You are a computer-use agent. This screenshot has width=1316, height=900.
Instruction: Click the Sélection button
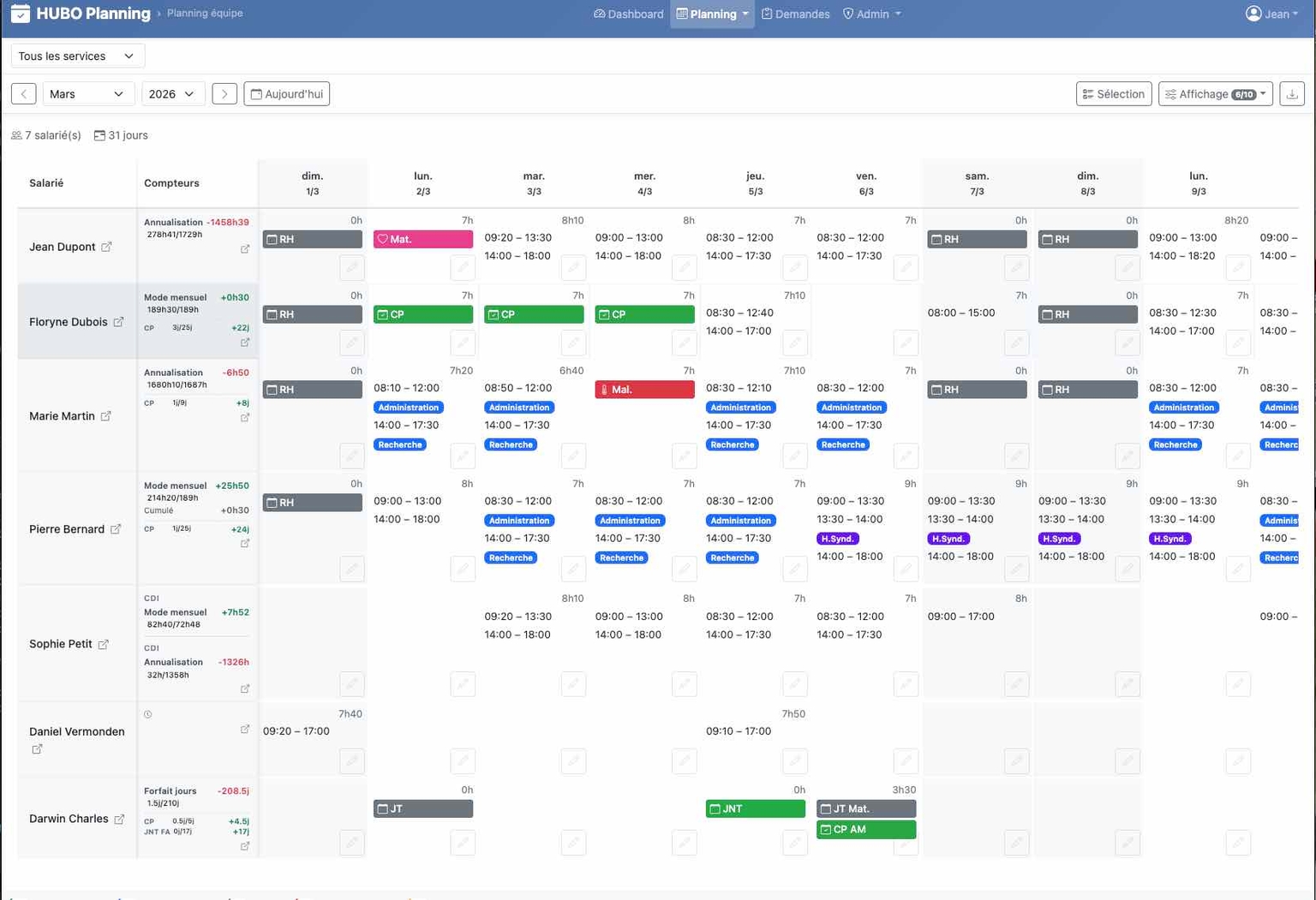point(1113,94)
